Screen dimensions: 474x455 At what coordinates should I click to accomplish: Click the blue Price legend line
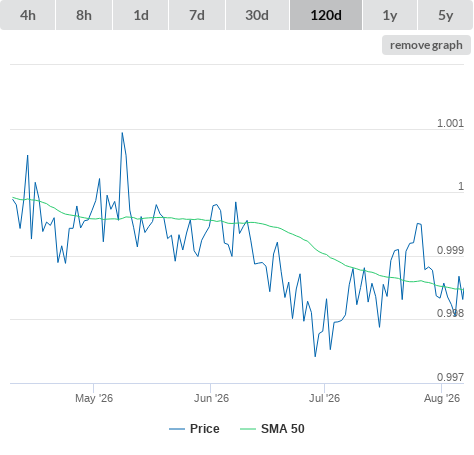177,429
